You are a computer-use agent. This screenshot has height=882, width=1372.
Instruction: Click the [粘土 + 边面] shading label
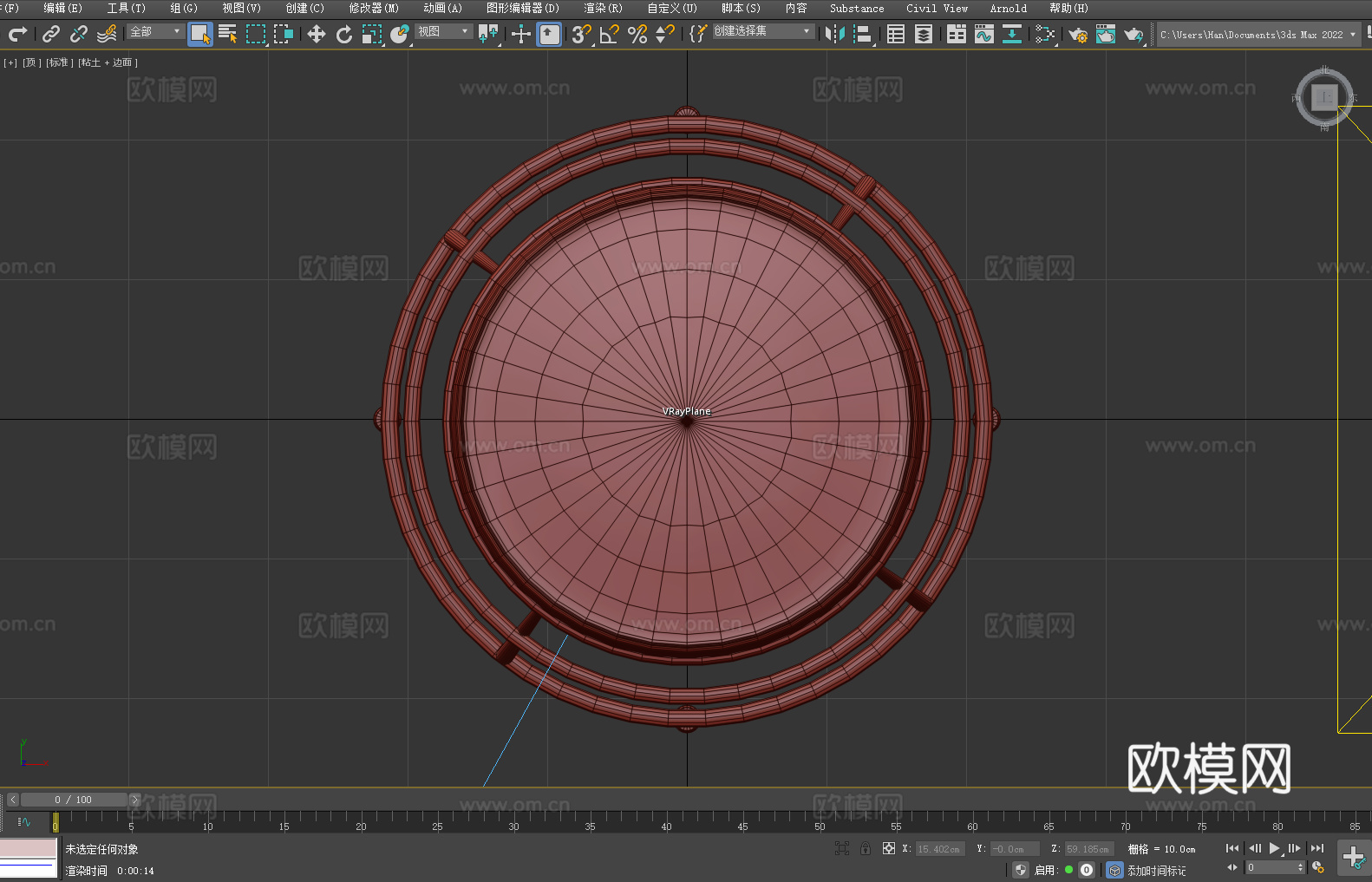(108, 62)
